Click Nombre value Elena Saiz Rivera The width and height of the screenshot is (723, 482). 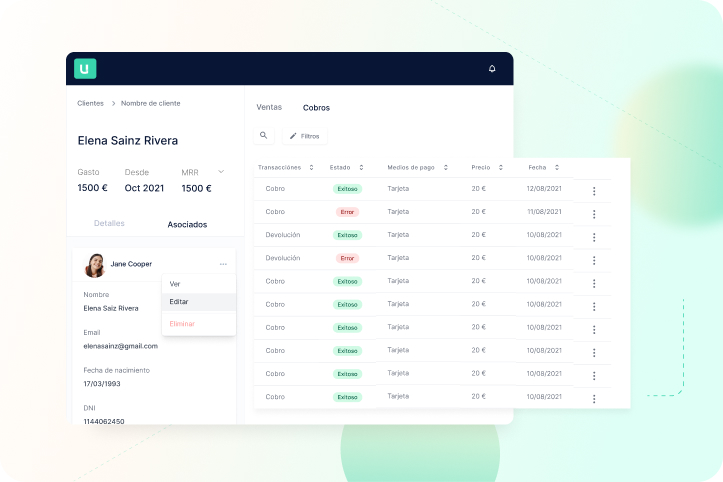pyautogui.click(x=111, y=308)
